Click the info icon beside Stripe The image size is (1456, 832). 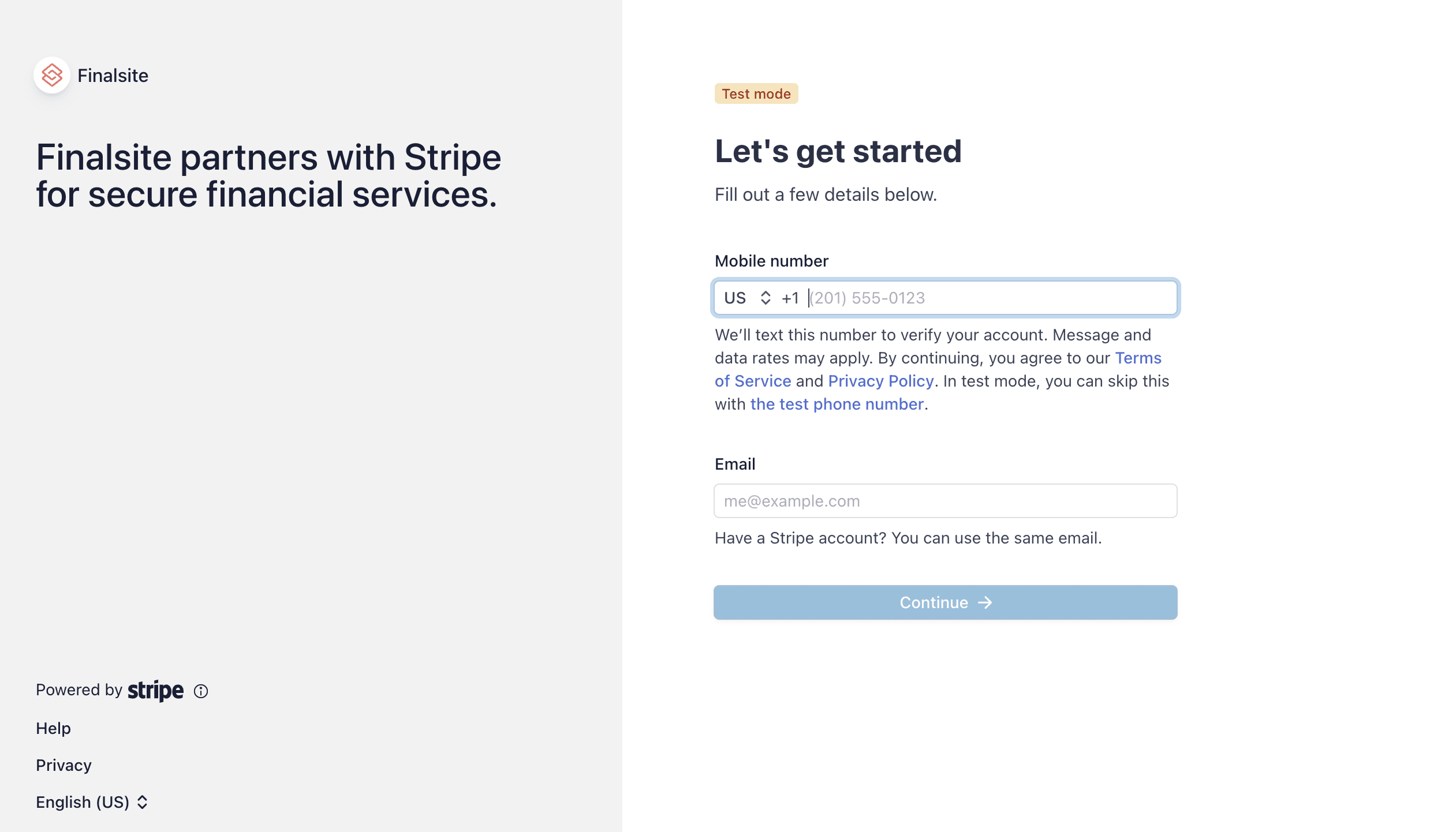201,691
